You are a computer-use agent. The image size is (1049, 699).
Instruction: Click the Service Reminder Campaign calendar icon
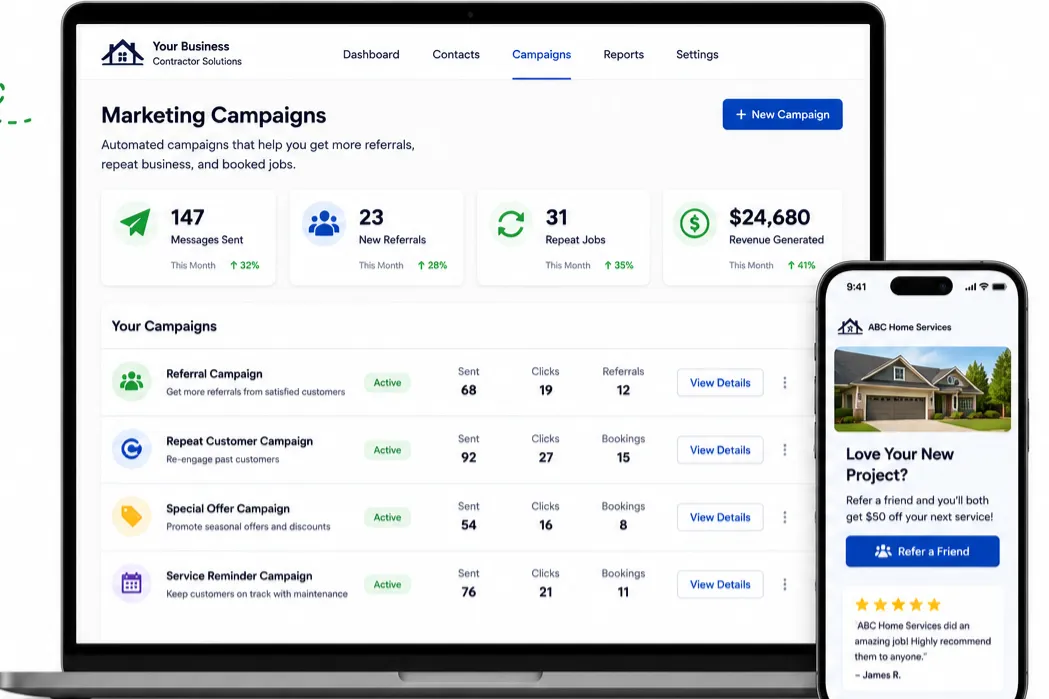coord(131,583)
